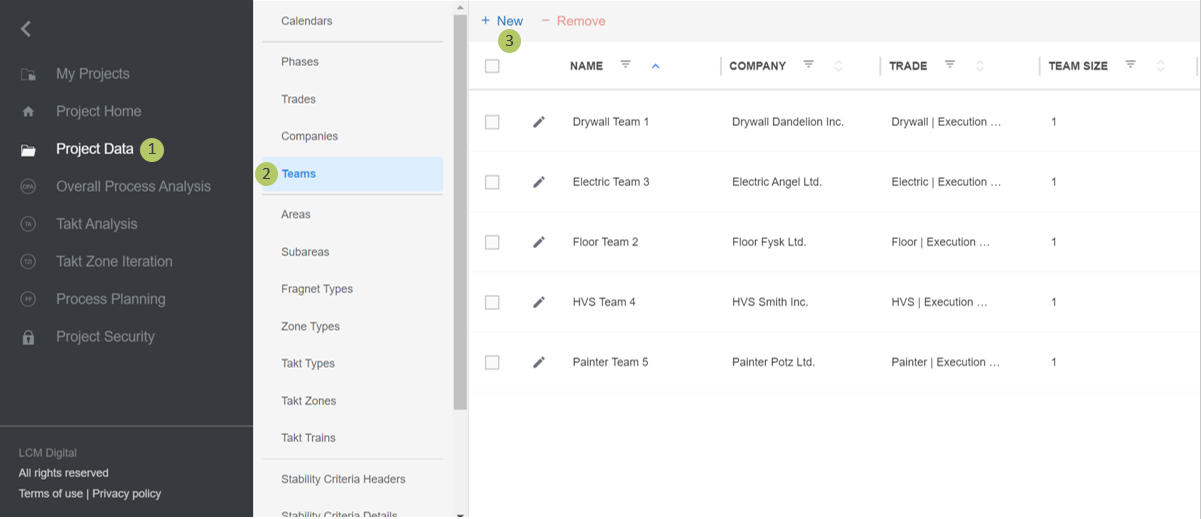Viewport: 1201px width, 519px height.
Task: Edit Electric Team 3 using pencil icon
Action: pyautogui.click(x=539, y=182)
